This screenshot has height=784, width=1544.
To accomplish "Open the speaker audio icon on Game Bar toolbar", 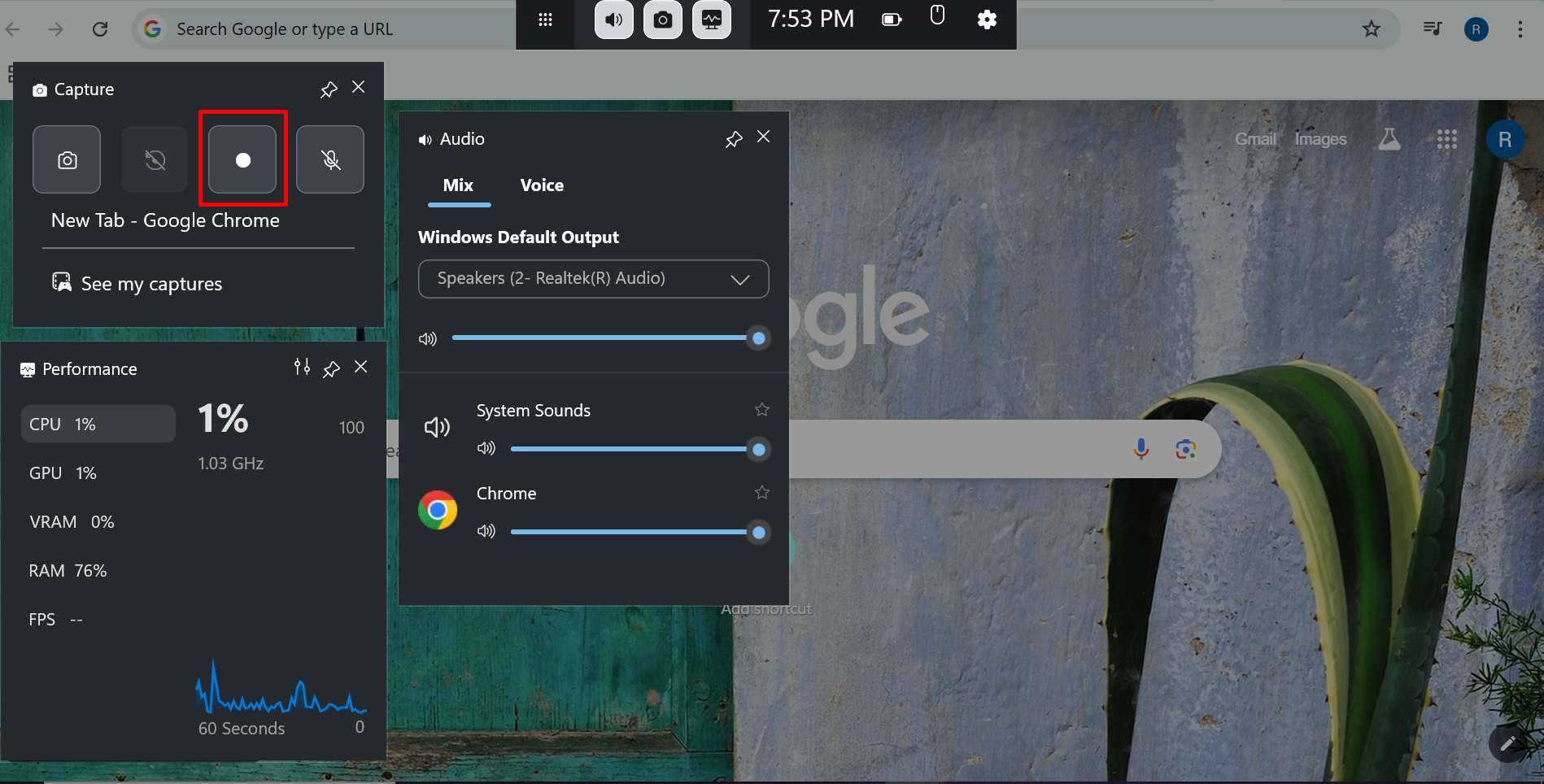I will coord(613,20).
